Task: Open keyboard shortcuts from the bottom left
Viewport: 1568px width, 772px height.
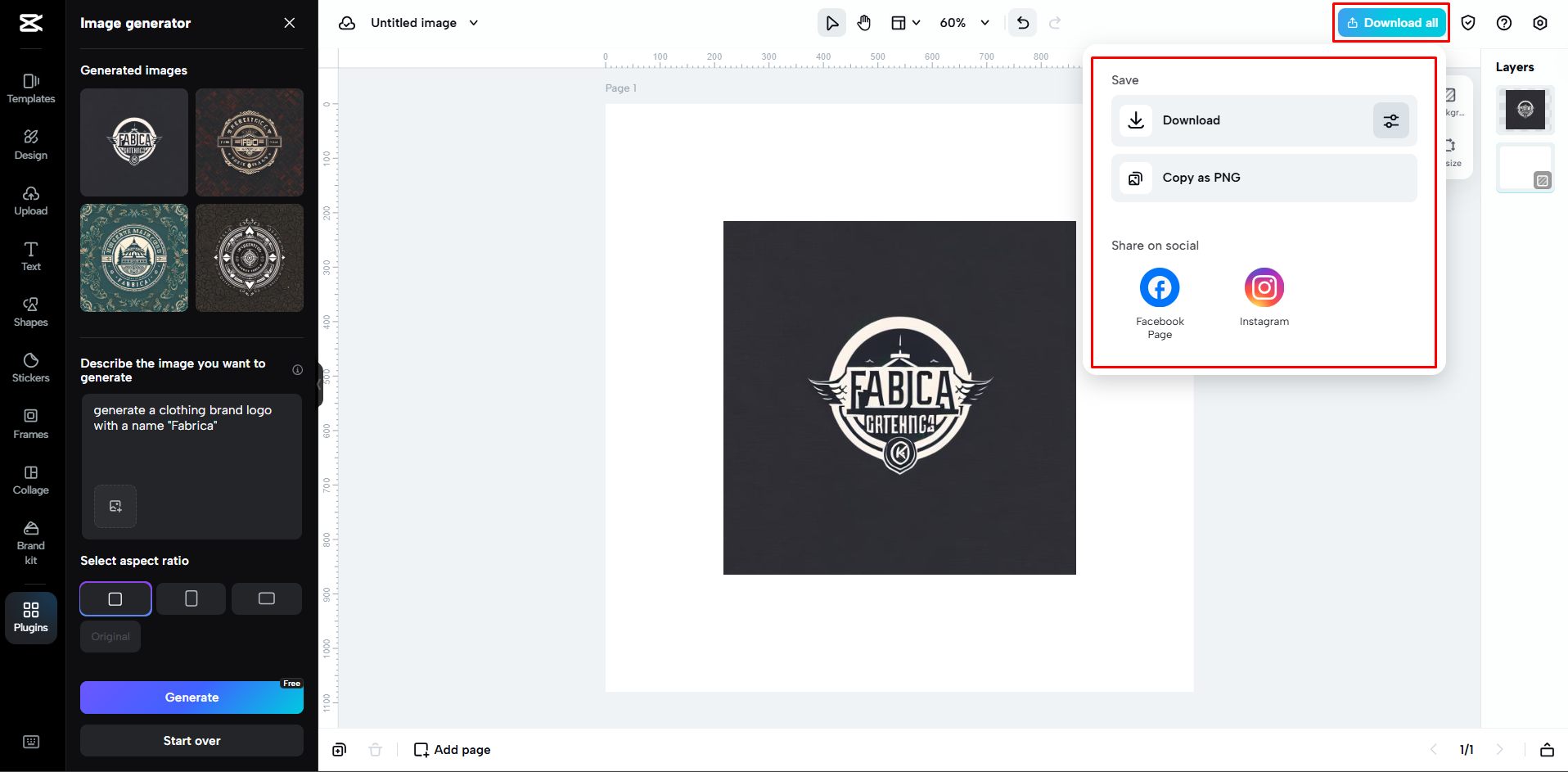Action: tap(31, 741)
